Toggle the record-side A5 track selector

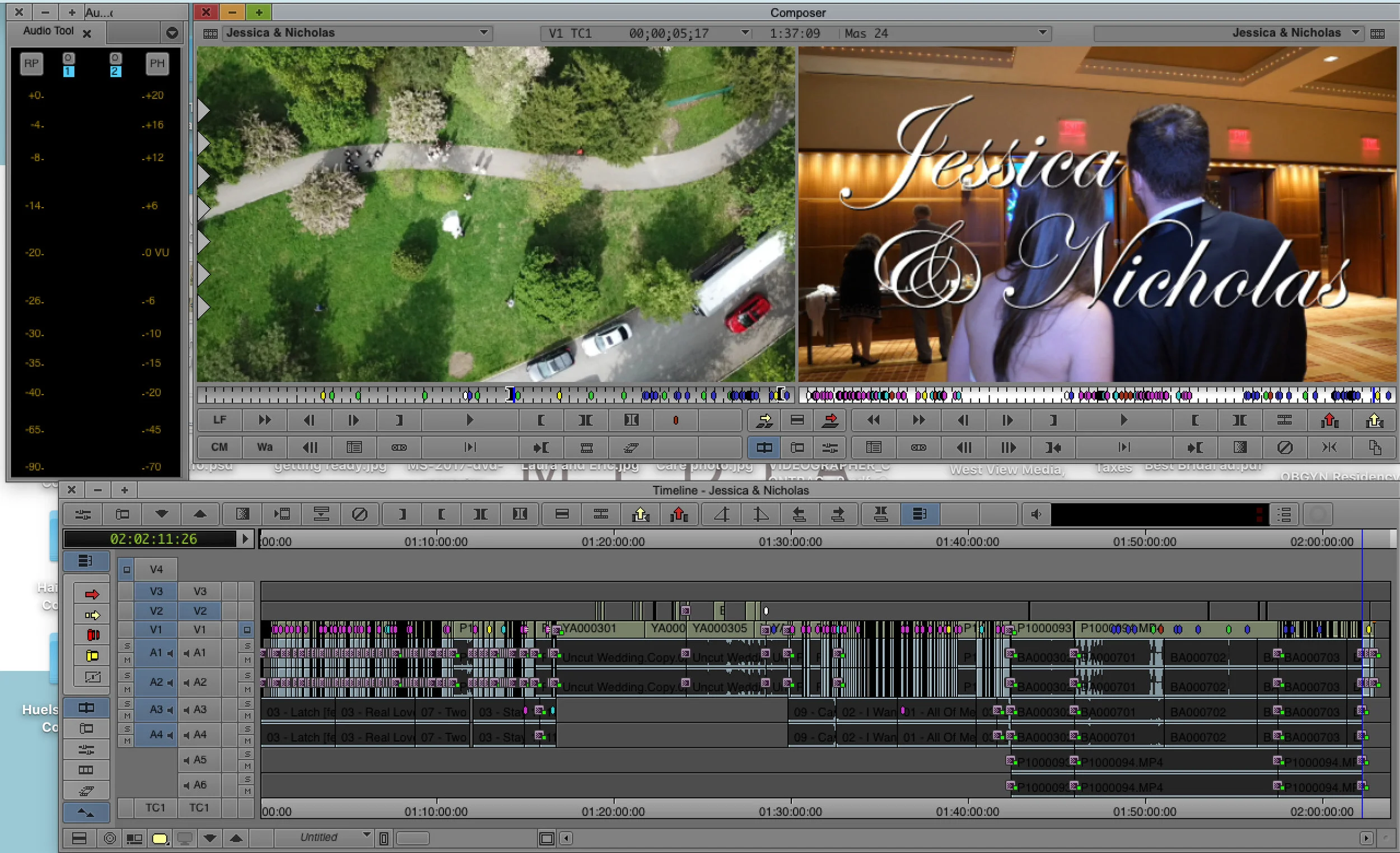pyautogui.click(x=199, y=760)
